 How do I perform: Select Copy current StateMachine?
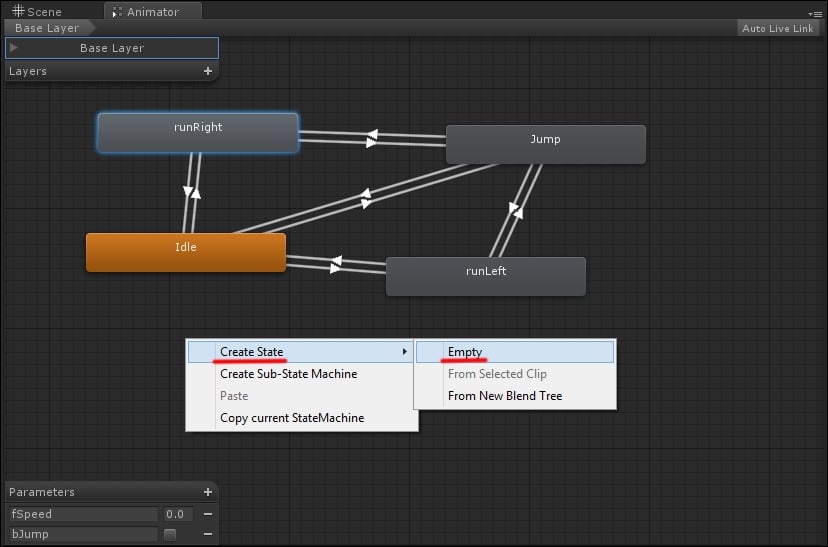point(292,418)
